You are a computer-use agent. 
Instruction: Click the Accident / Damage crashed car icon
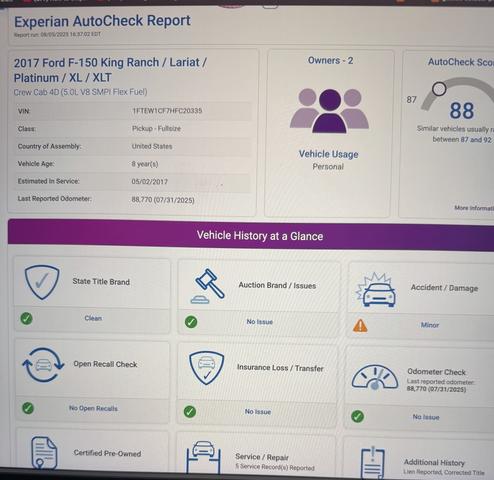click(376, 289)
